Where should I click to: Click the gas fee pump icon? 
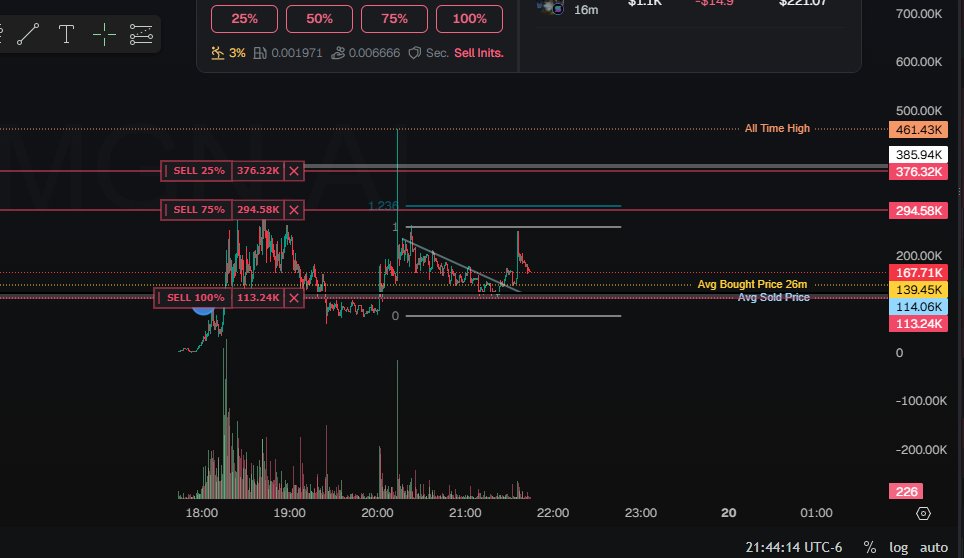pos(260,53)
